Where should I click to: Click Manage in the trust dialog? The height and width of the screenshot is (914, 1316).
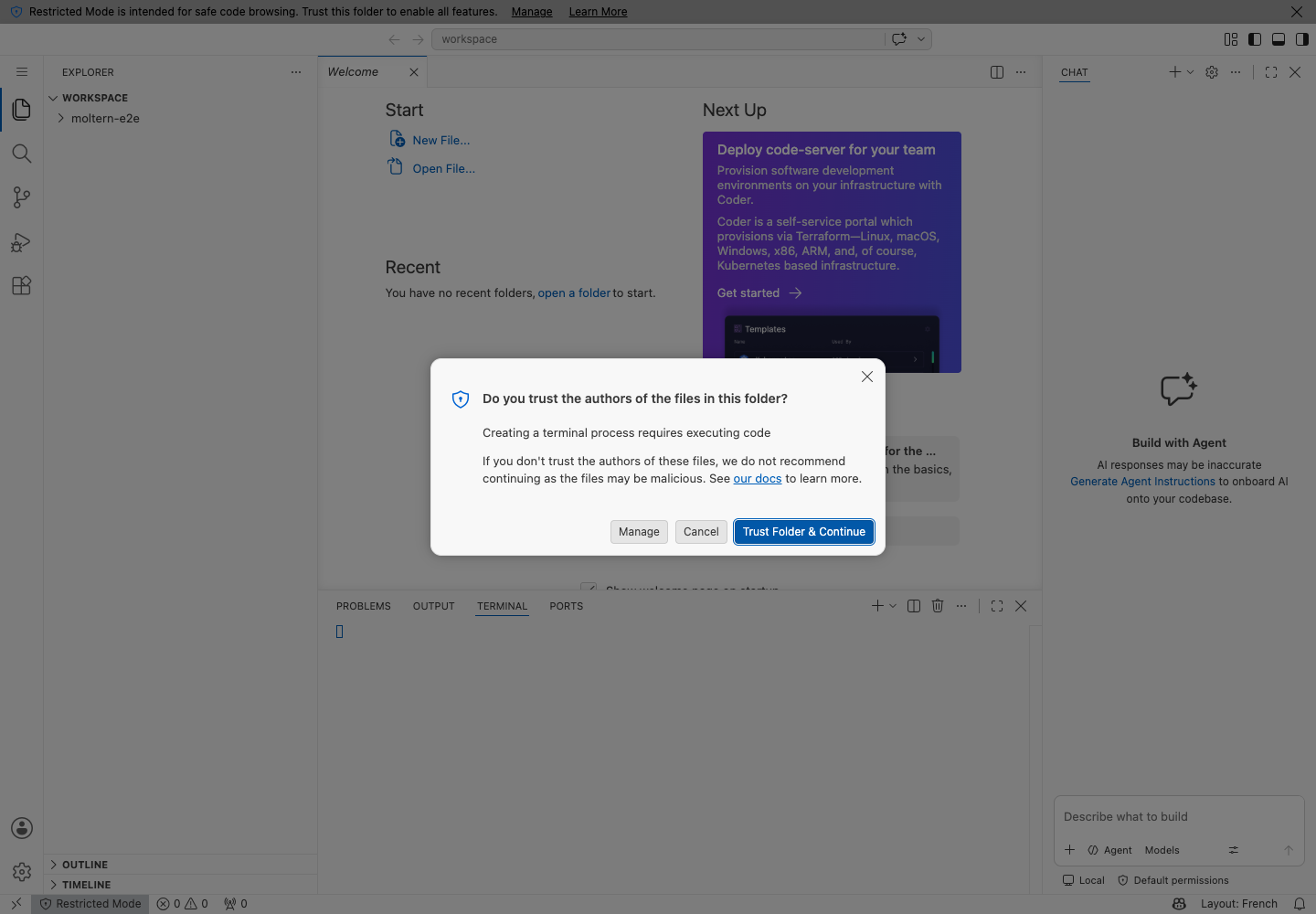(x=639, y=532)
